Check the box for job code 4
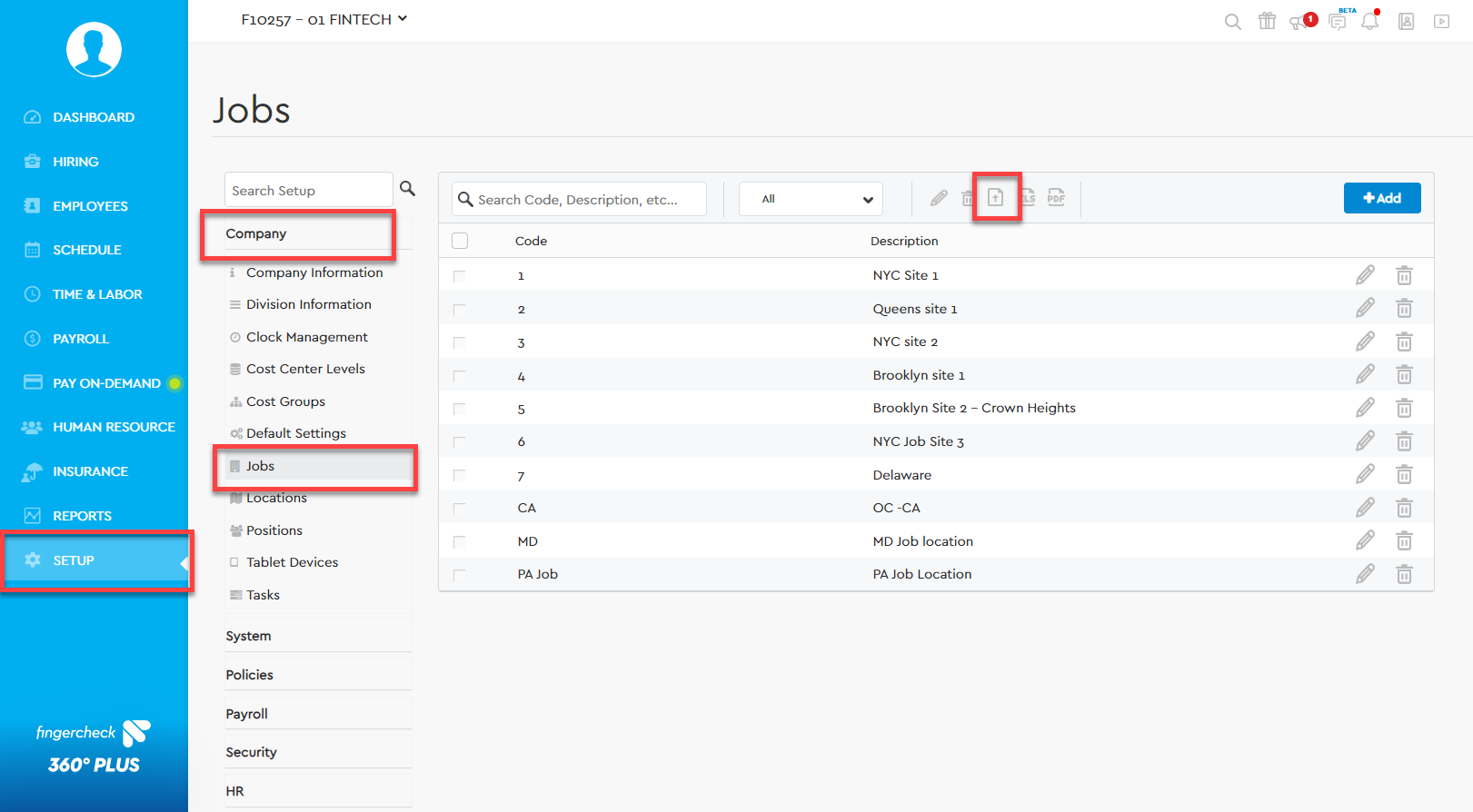 (459, 376)
